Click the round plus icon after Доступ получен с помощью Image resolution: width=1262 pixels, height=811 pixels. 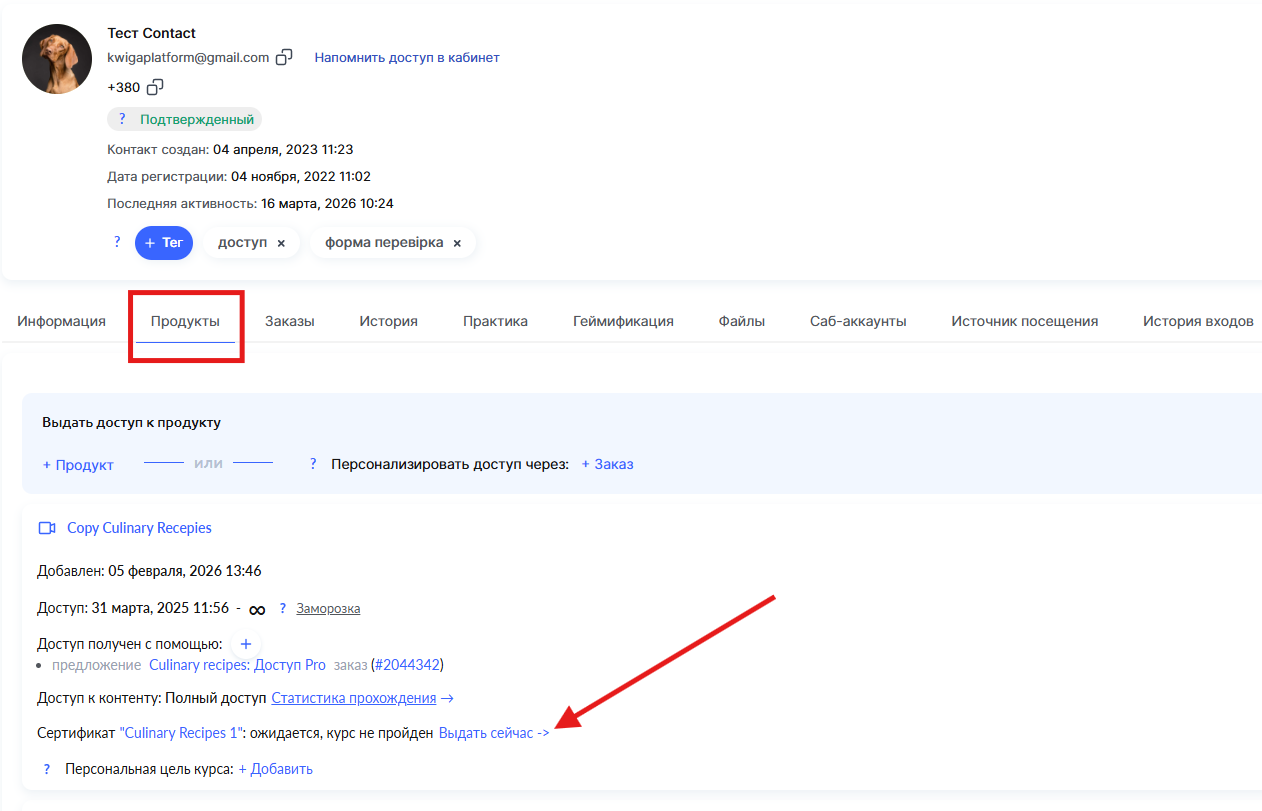[x=246, y=644]
